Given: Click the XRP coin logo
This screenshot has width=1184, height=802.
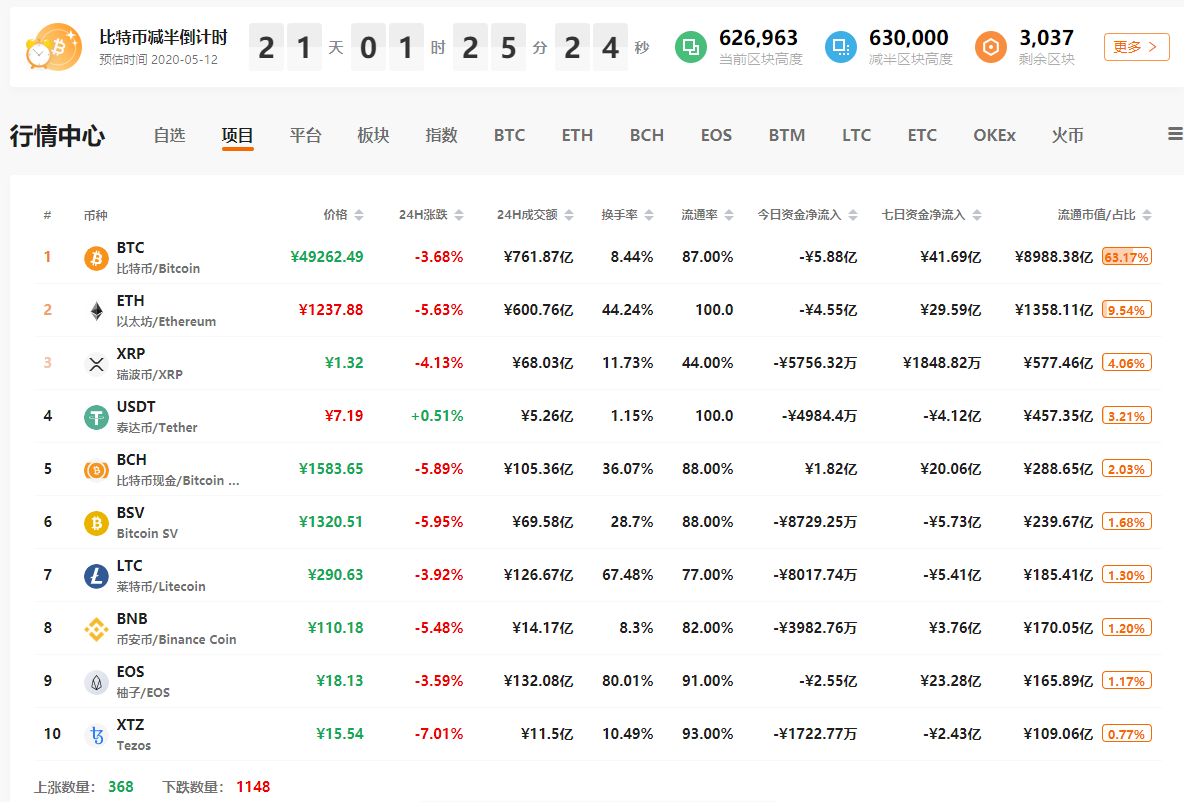Looking at the screenshot, I should tap(96, 364).
